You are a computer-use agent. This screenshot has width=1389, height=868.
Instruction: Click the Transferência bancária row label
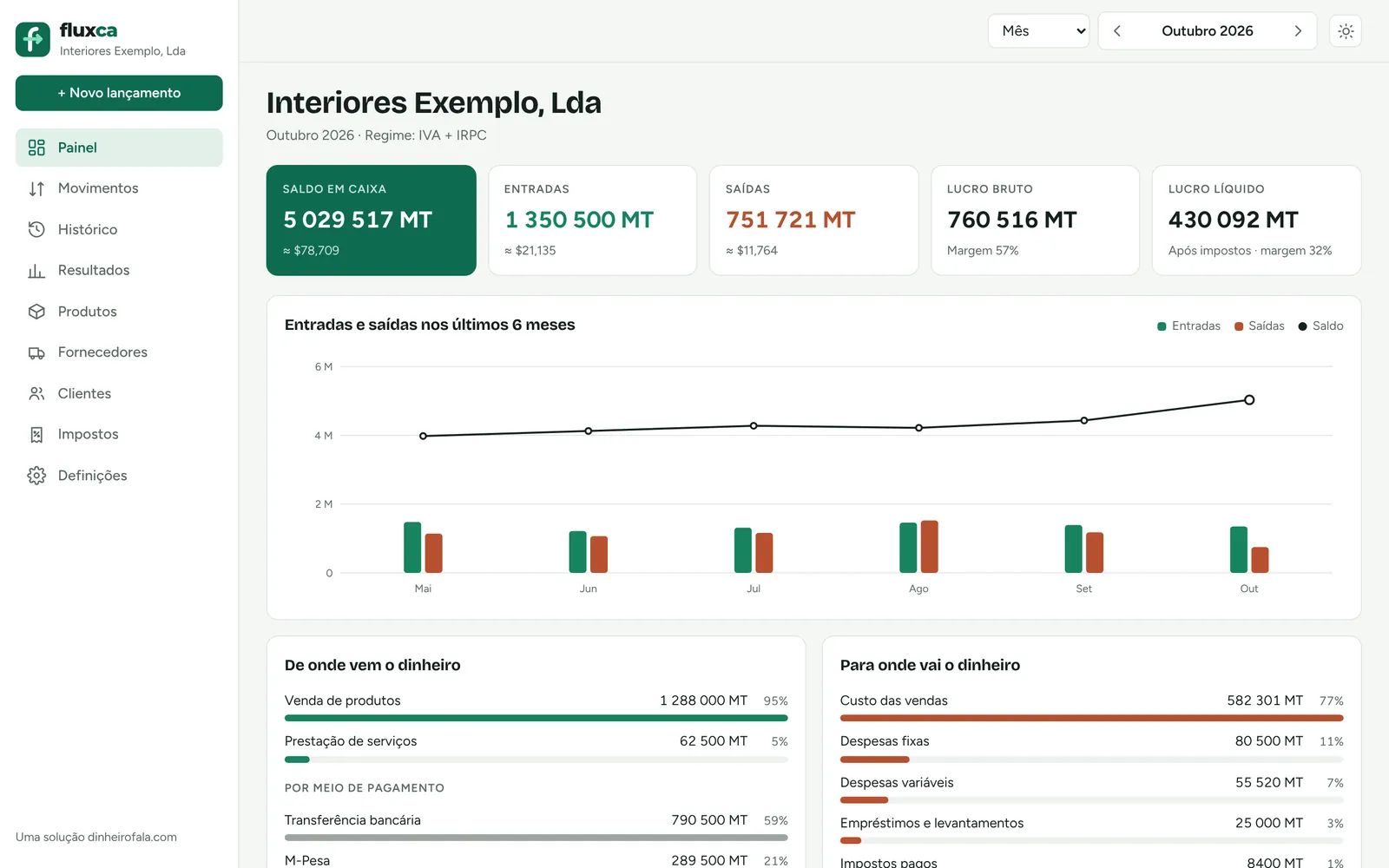coord(352,820)
